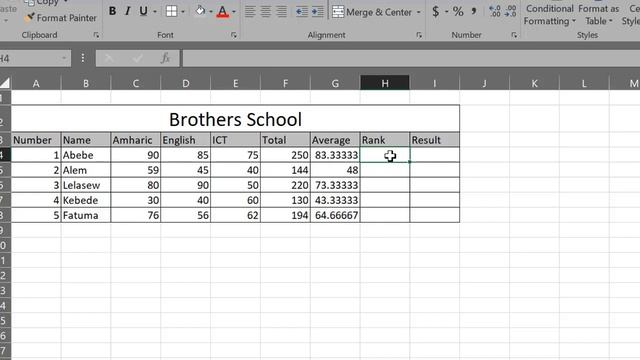The image size is (640, 360).
Task: Click total cell 144
Action: [285, 170]
